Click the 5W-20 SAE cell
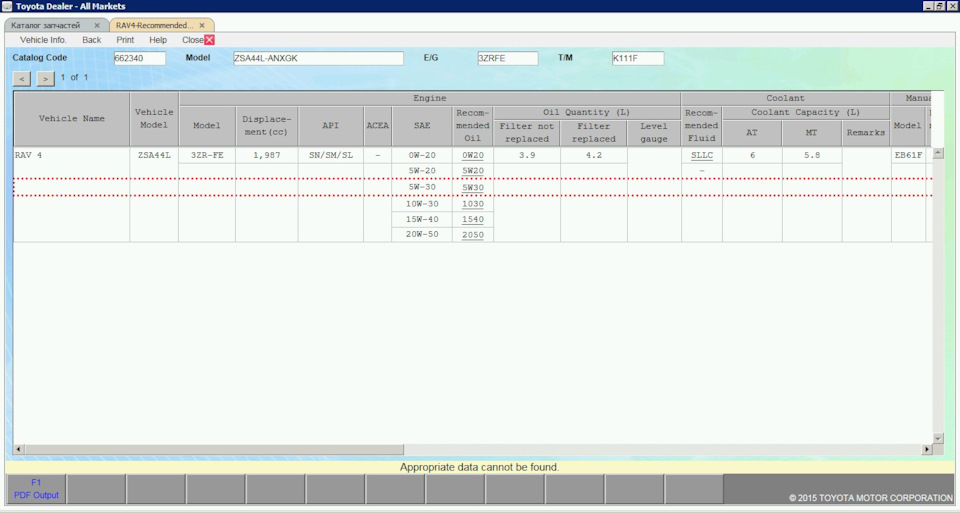Screen dimensions: 960x513 (x=422, y=171)
